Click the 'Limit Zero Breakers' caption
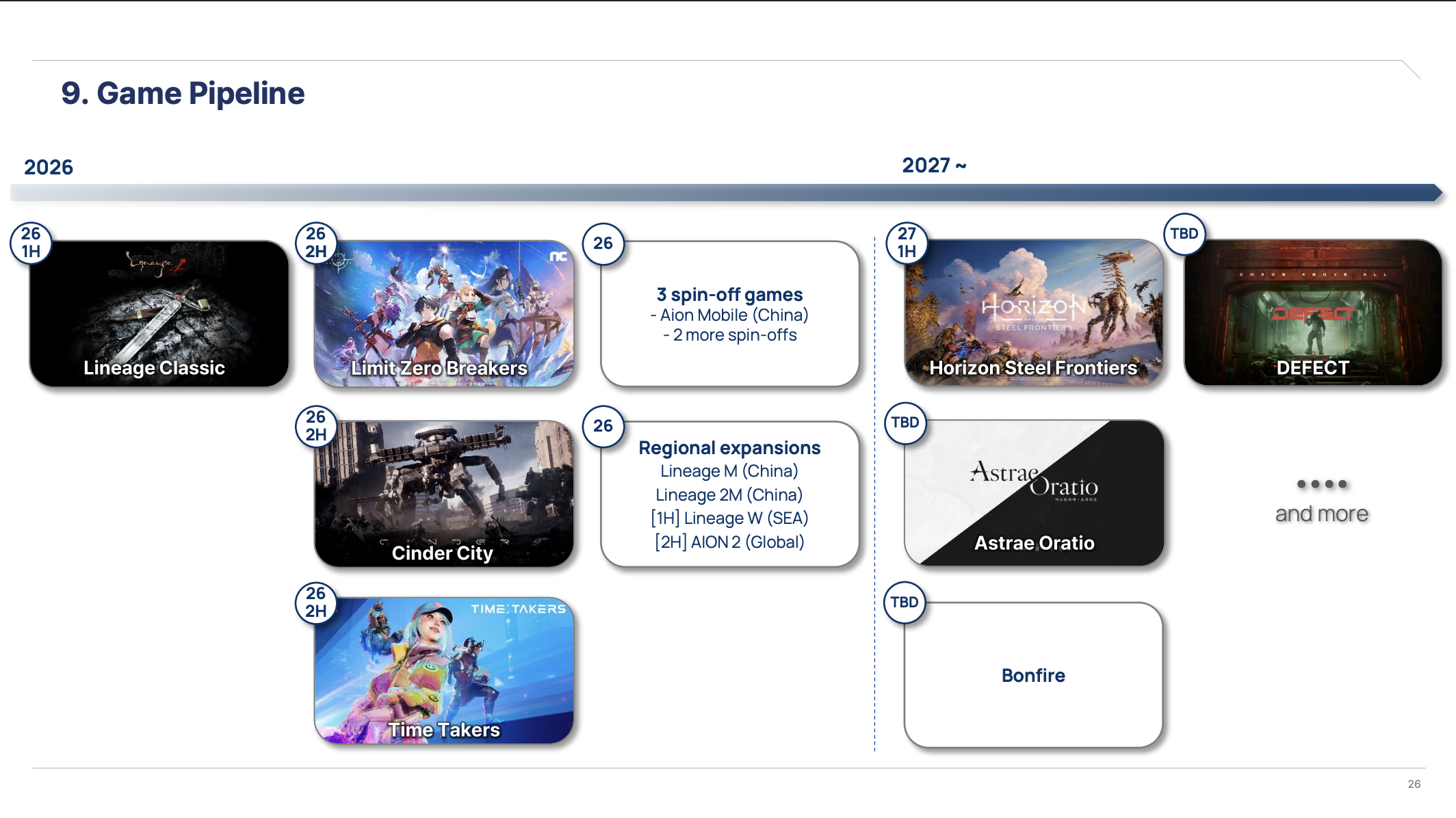Screen dimensions: 1456x818 tap(439, 368)
